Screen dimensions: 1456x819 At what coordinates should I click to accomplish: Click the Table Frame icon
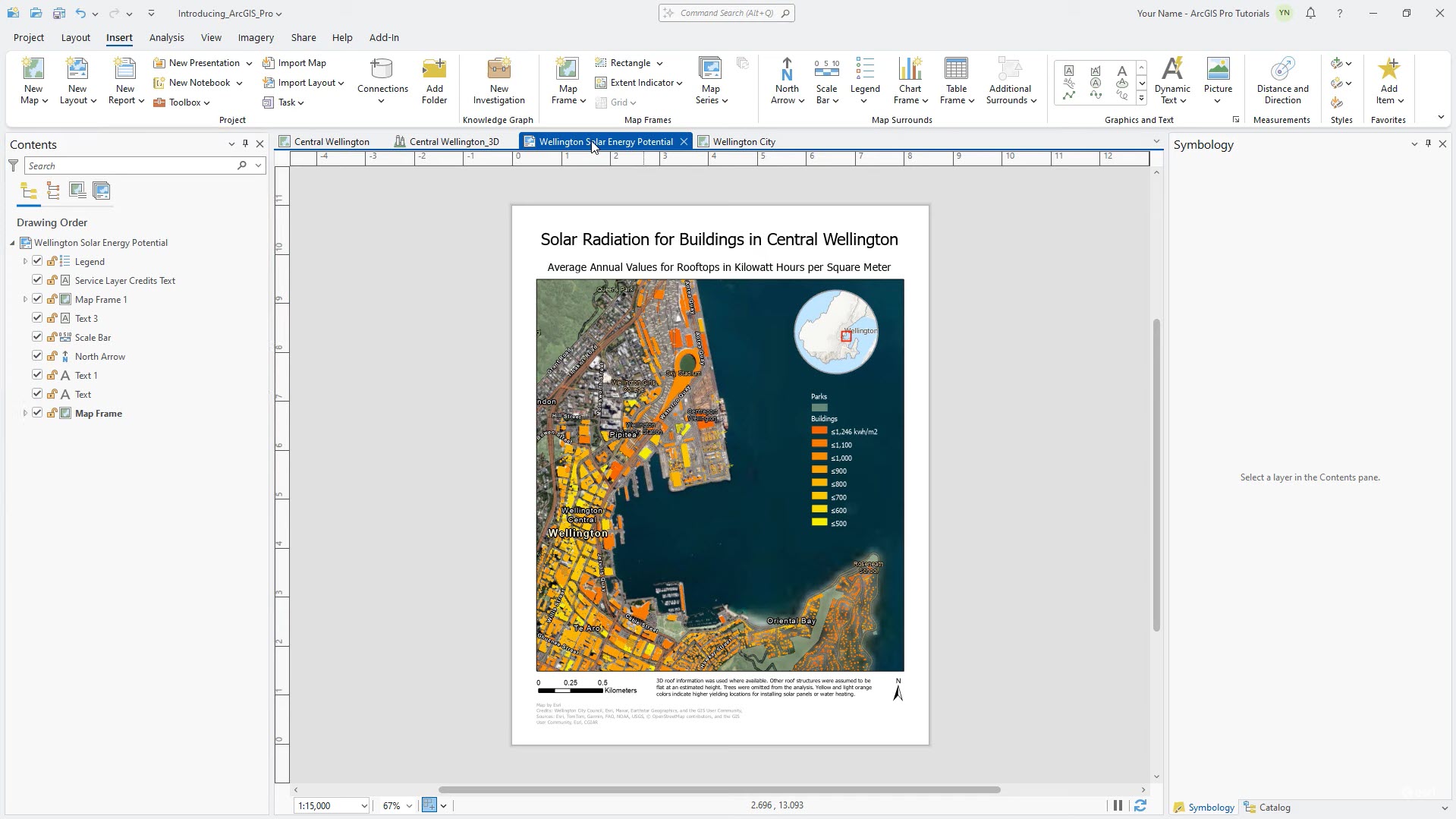coord(956,70)
